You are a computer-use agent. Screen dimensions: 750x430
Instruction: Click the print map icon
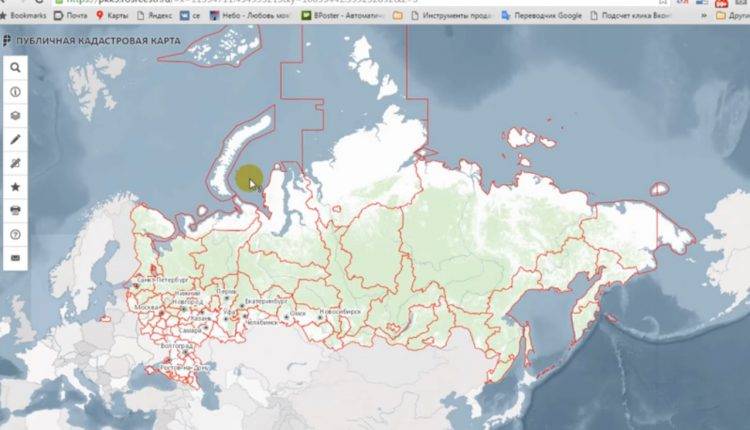[x=16, y=210]
